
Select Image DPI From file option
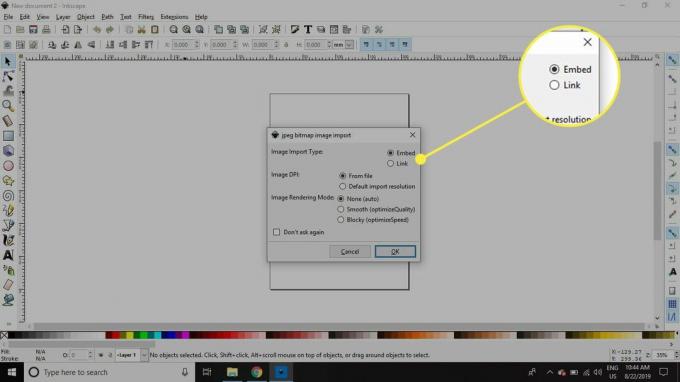pos(356,176)
